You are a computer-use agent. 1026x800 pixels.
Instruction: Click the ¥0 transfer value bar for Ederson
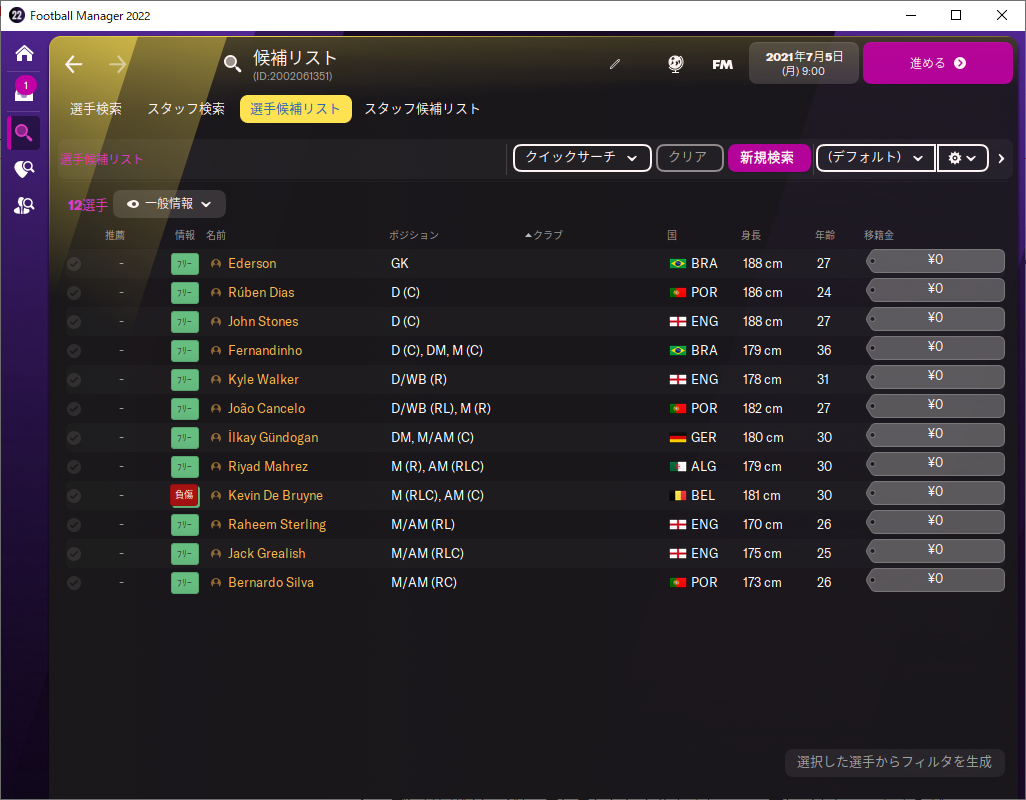[x=936, y=260]
